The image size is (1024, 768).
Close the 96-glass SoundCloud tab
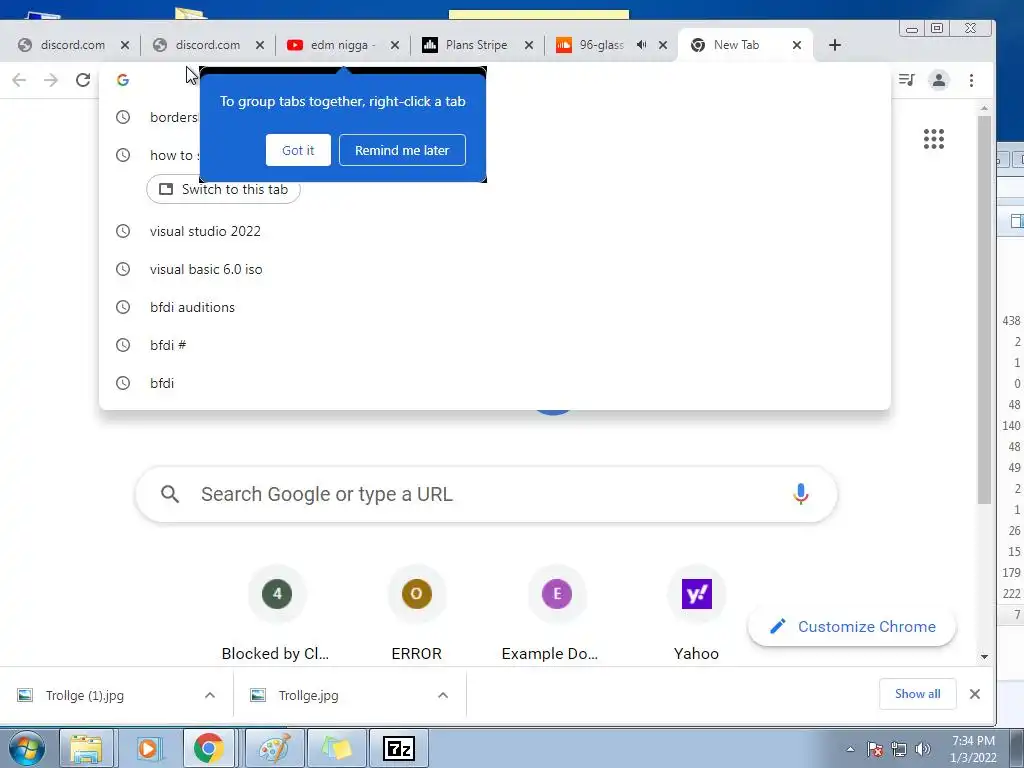tap(663, 45)
